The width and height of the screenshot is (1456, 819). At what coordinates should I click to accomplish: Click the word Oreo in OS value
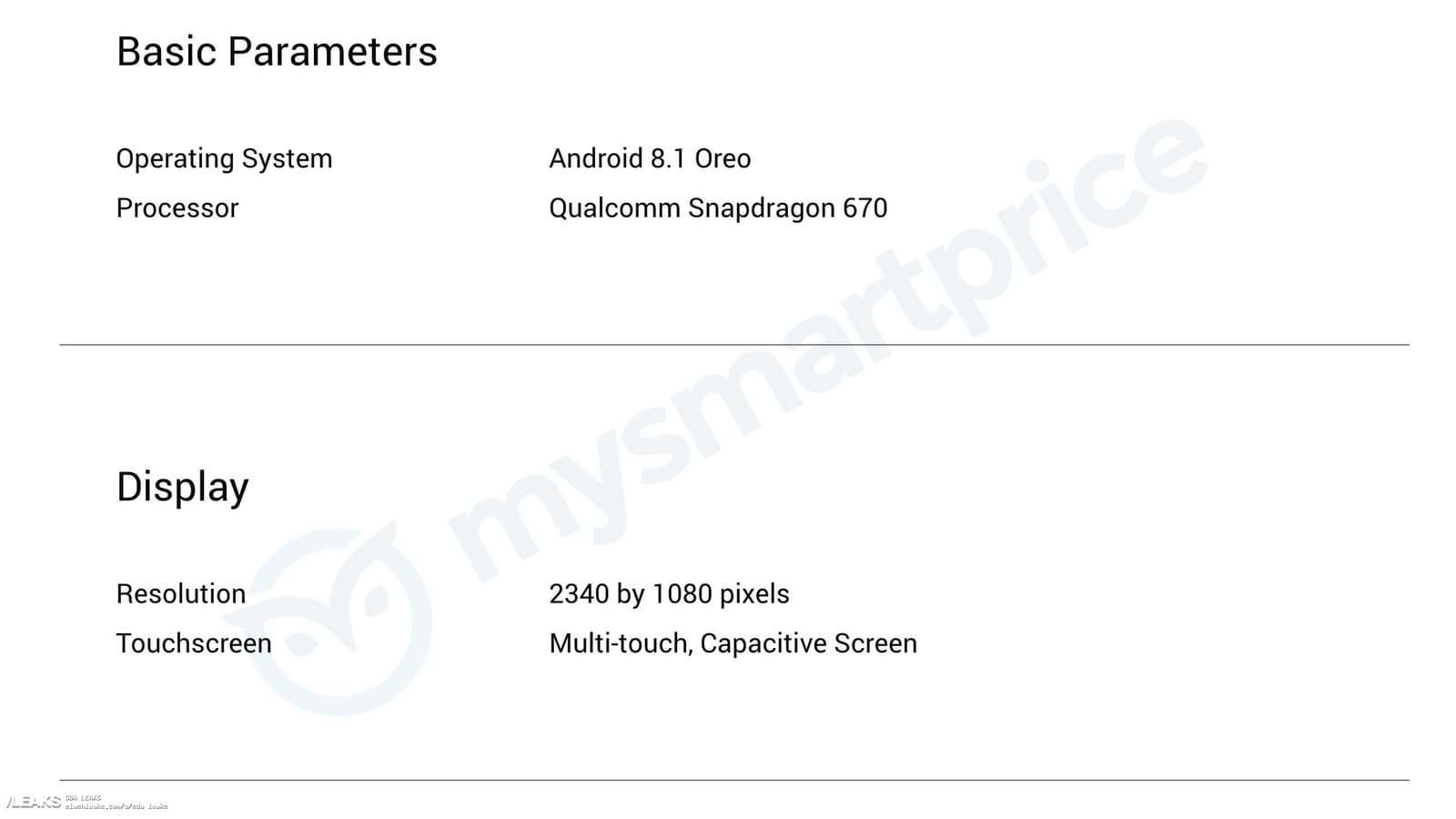pyautogui.click(x=723, y=158)
